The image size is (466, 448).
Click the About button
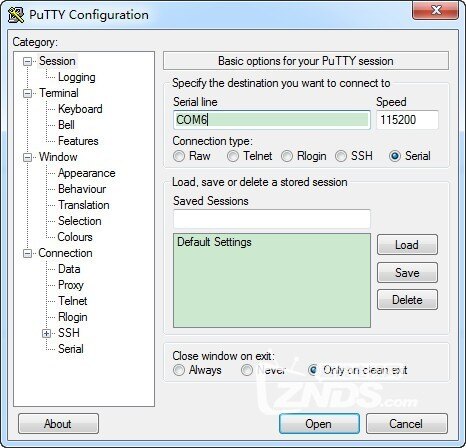coord(58,424)
